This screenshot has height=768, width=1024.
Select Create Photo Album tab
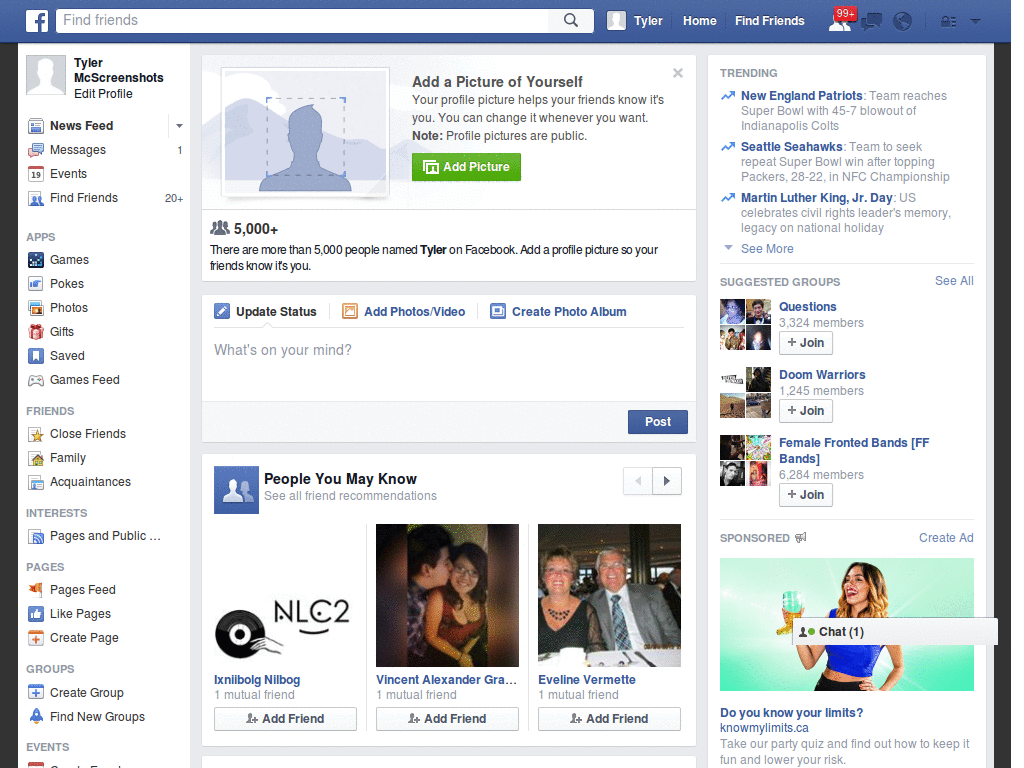click(x=559, y=312)
